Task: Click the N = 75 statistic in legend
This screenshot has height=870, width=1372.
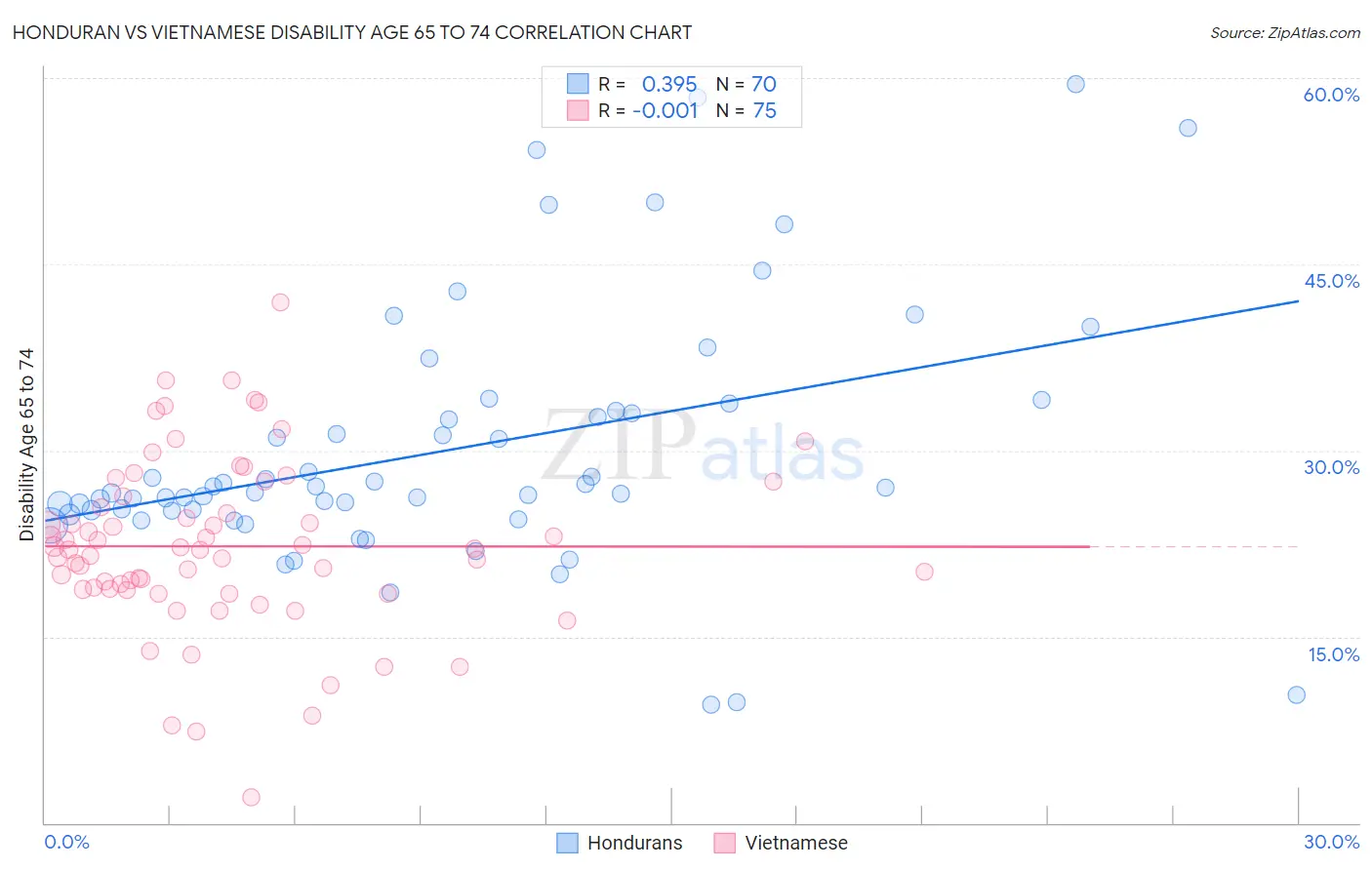Action: (x=747, y=110)
